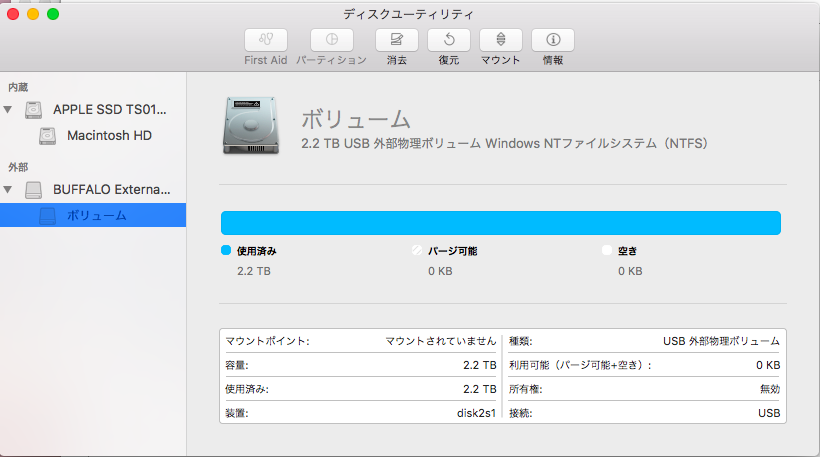Click the blue disk usage bar
Screen dimensions: 820x457
point(500,223)
